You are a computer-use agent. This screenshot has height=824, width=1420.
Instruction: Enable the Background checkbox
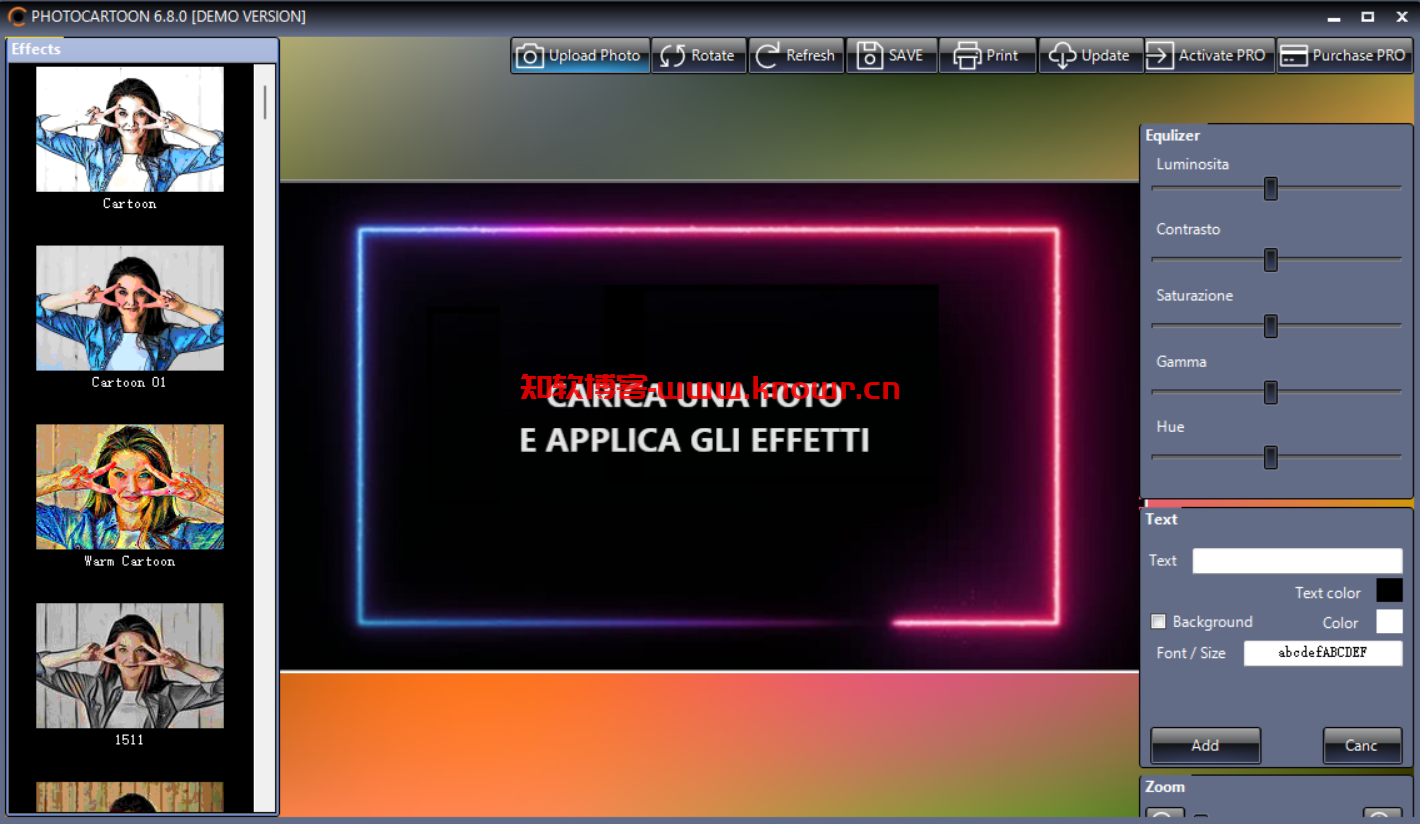pos(1158,621)
